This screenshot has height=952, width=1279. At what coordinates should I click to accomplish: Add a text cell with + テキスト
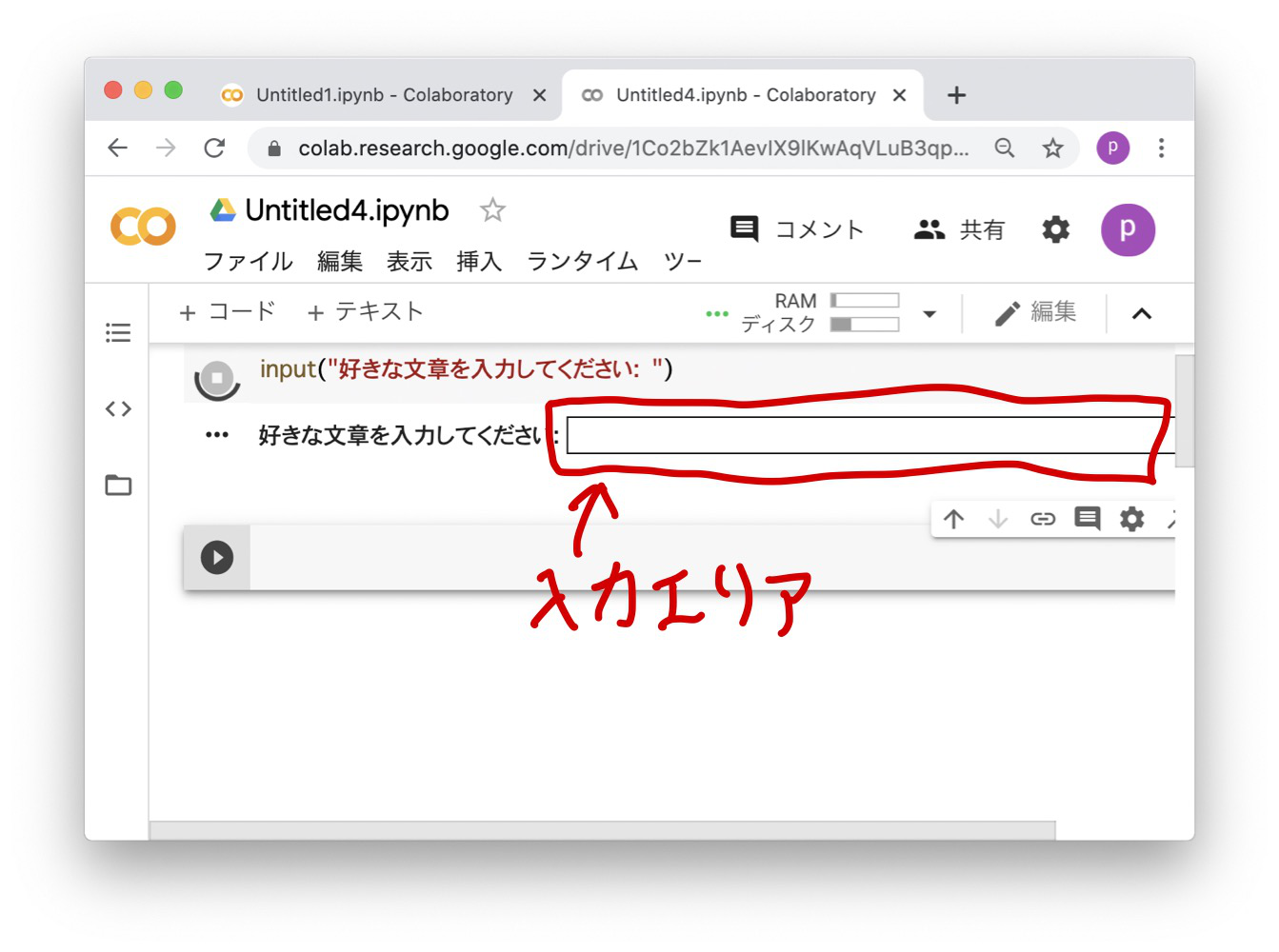click(365, 311)
